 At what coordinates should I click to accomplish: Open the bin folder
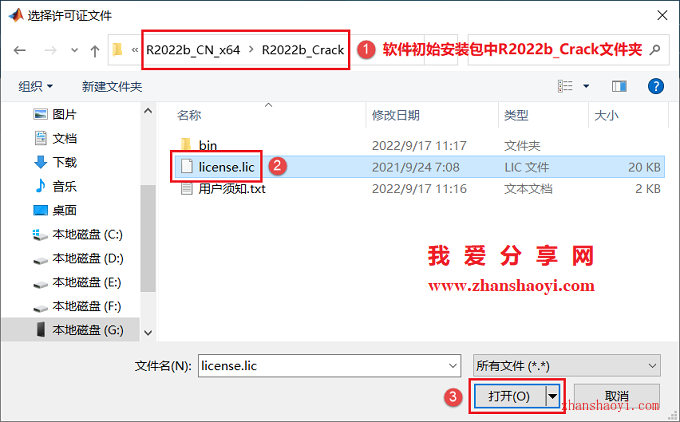point(207,145)
